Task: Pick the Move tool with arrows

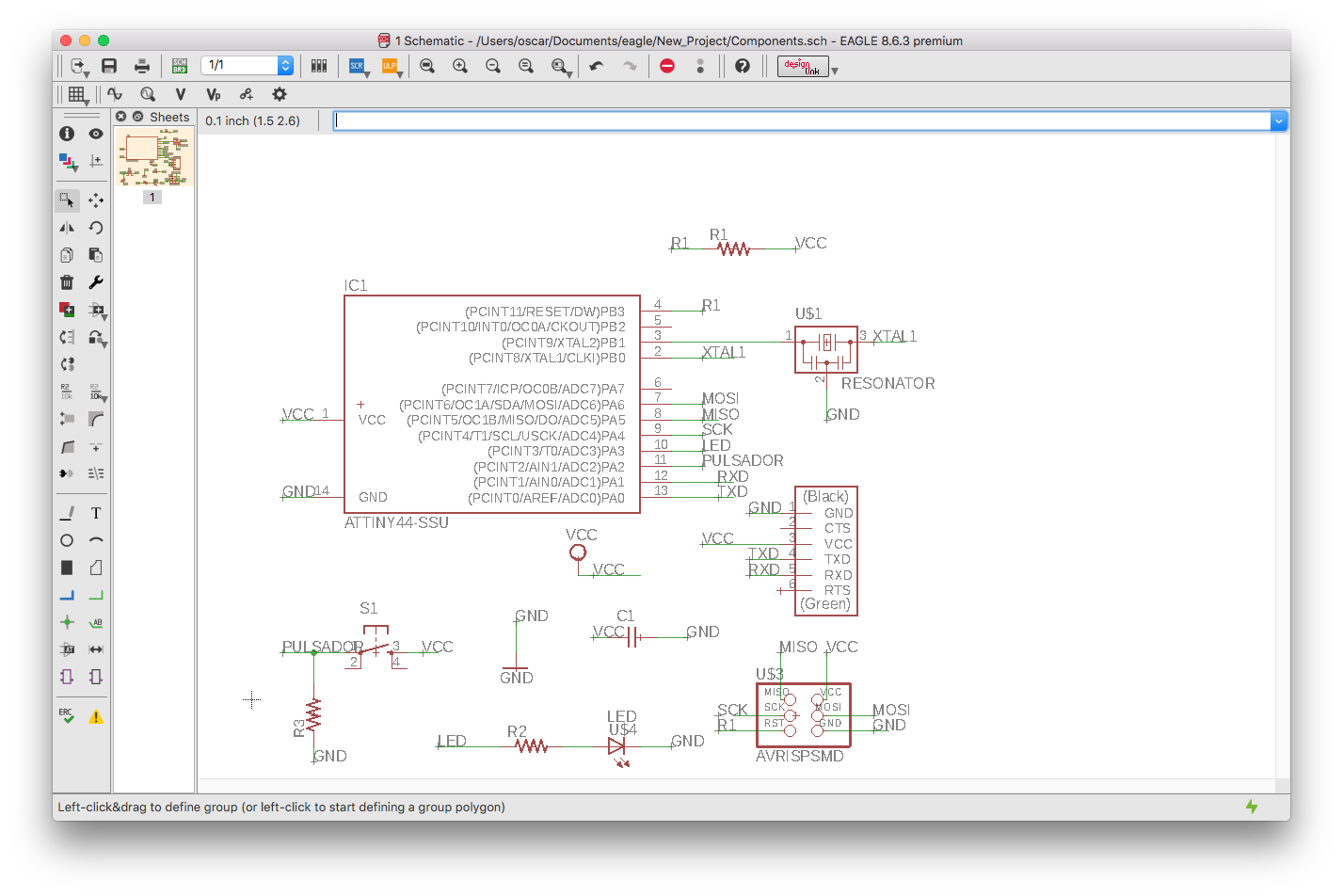Action: [x=96, y=200]
